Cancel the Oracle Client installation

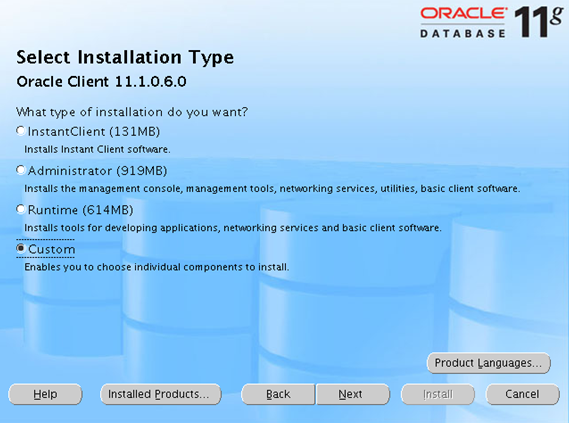tap(523, 394)
